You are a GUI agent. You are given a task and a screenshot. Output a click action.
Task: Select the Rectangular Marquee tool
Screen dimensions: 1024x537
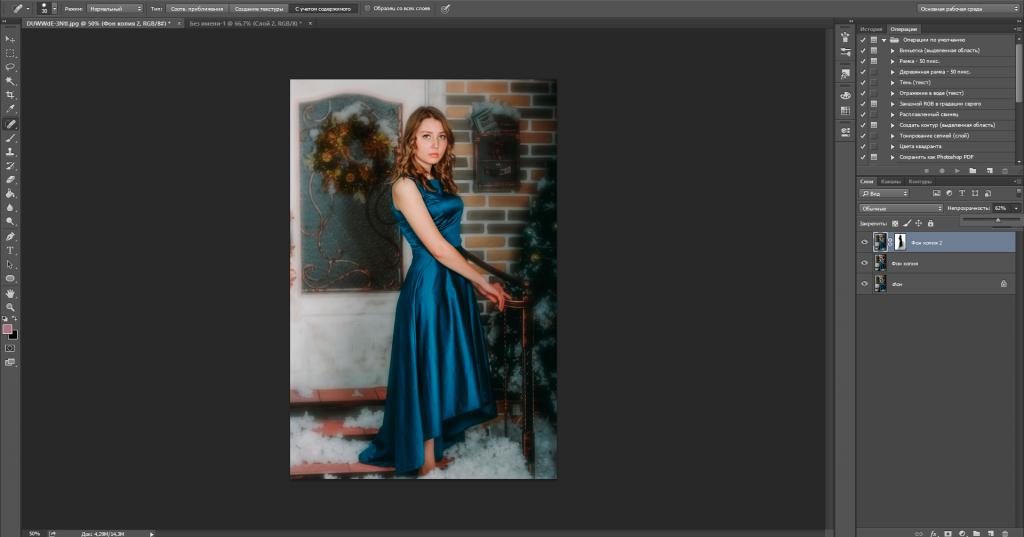(x=10, y=53)
